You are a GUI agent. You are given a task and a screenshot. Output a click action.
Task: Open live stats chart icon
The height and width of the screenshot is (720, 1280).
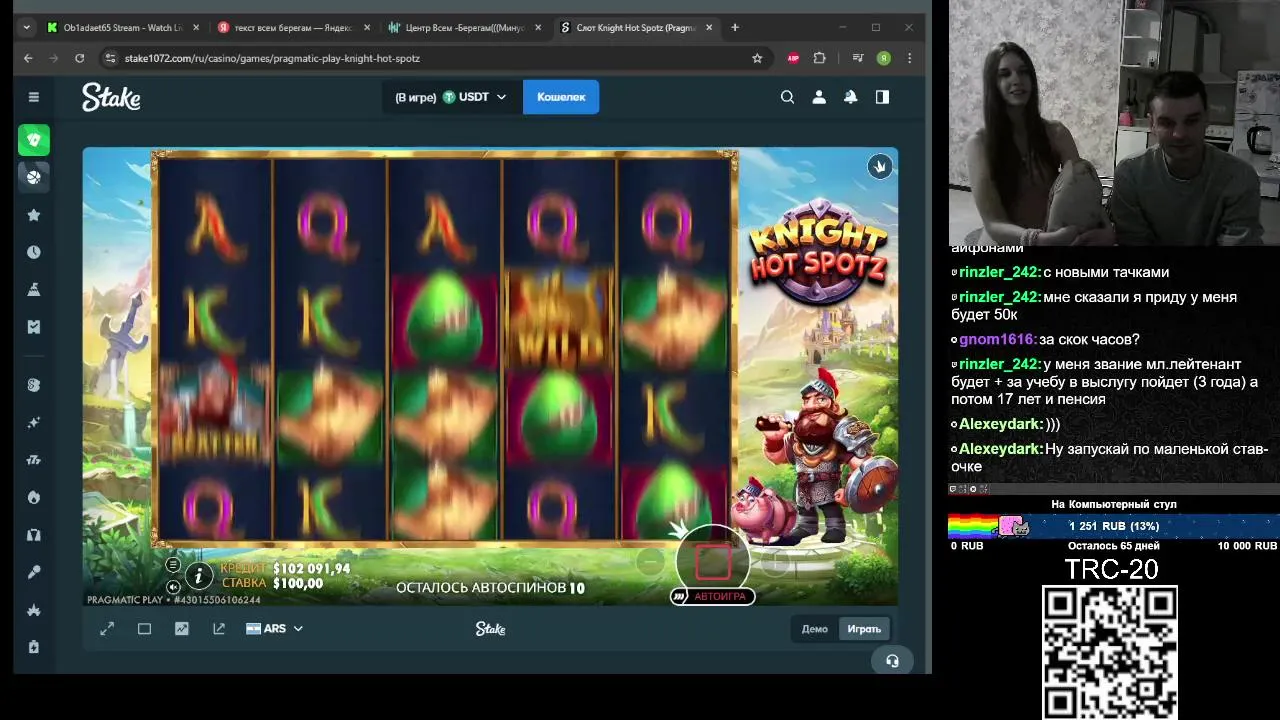[181, 629]
